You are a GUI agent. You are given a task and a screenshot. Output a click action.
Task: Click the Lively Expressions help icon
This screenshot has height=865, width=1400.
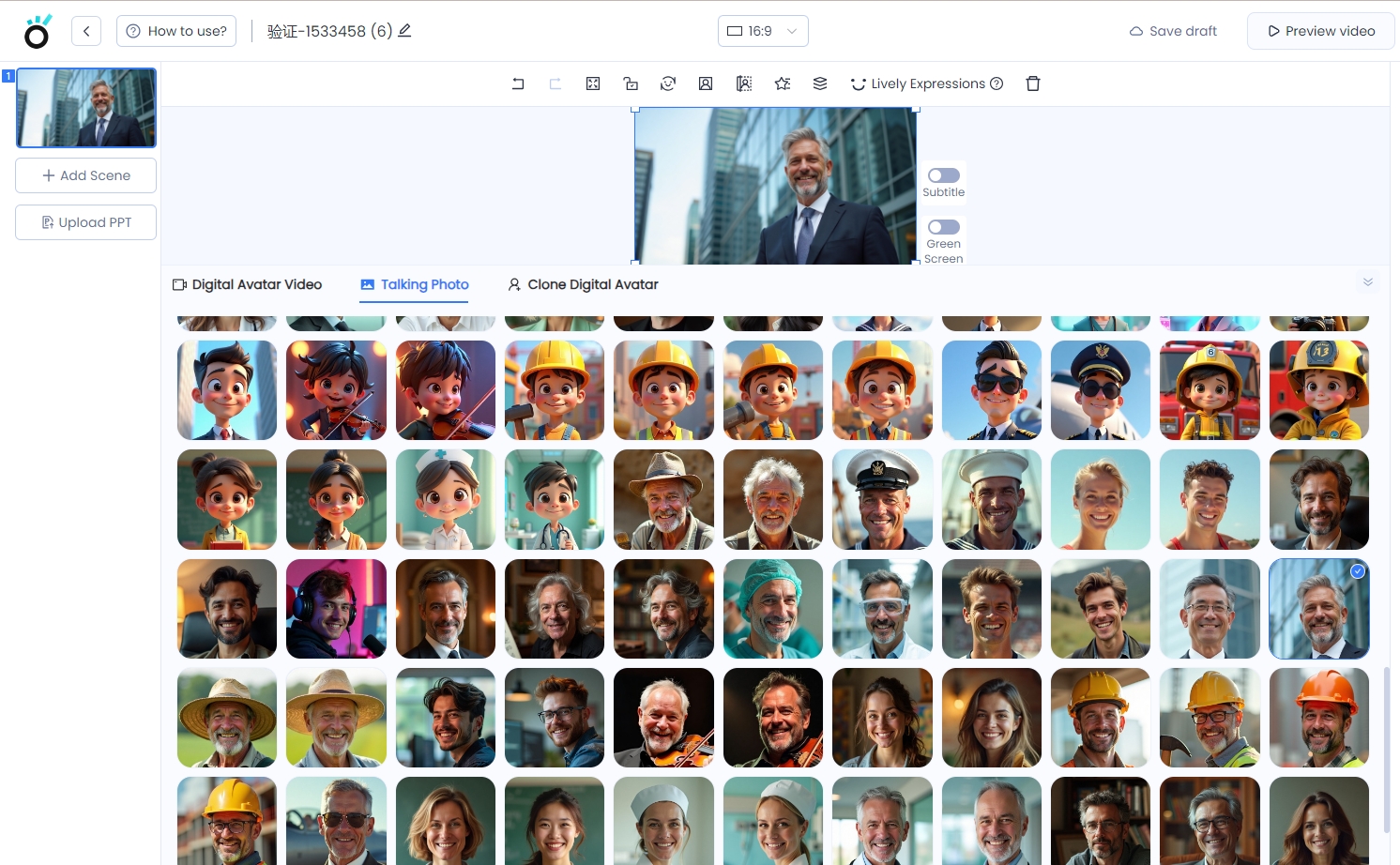997,83
